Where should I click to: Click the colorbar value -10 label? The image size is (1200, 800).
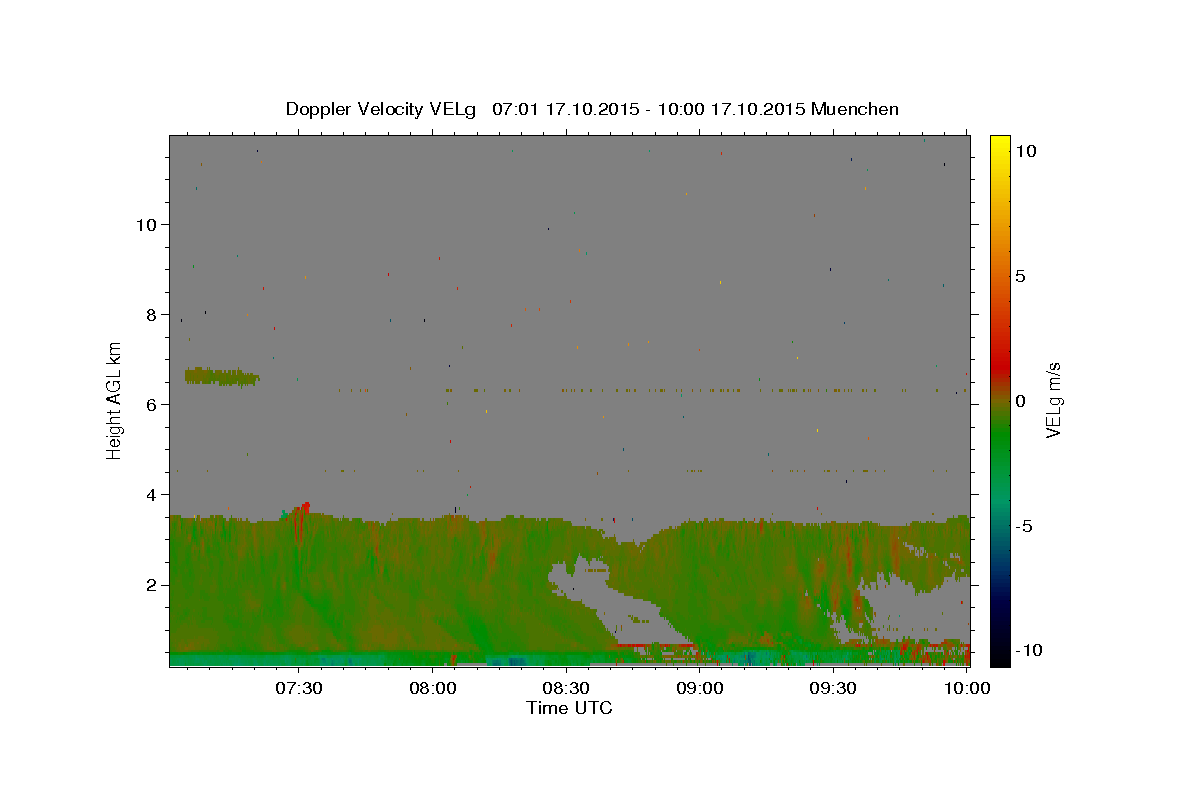(1029, 650)
